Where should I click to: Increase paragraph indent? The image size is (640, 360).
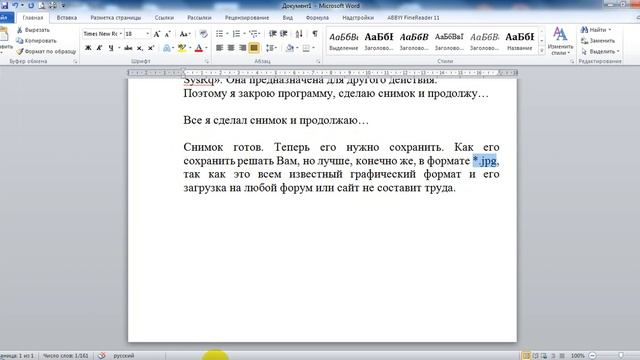click(284, 34)
